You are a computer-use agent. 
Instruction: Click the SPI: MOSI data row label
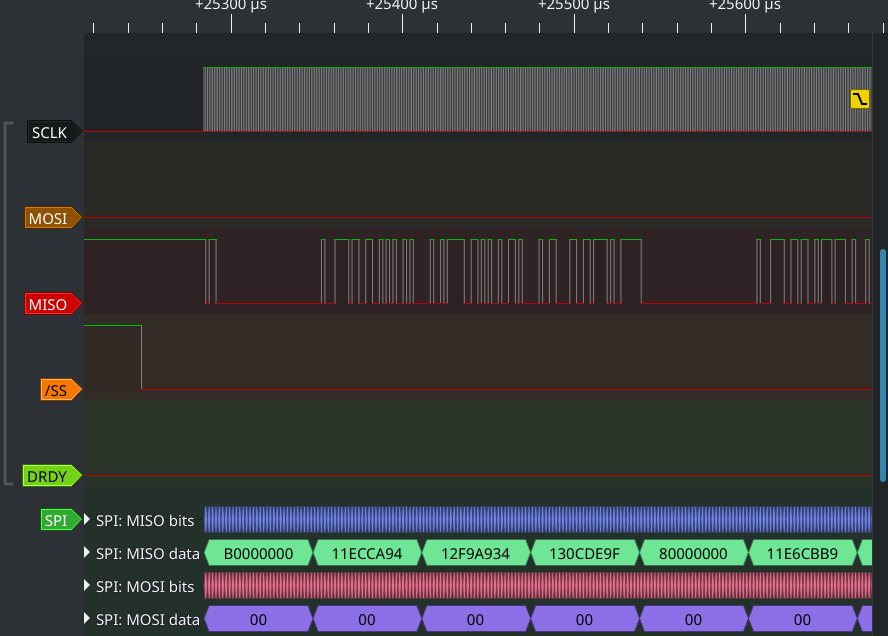[147, 620]
